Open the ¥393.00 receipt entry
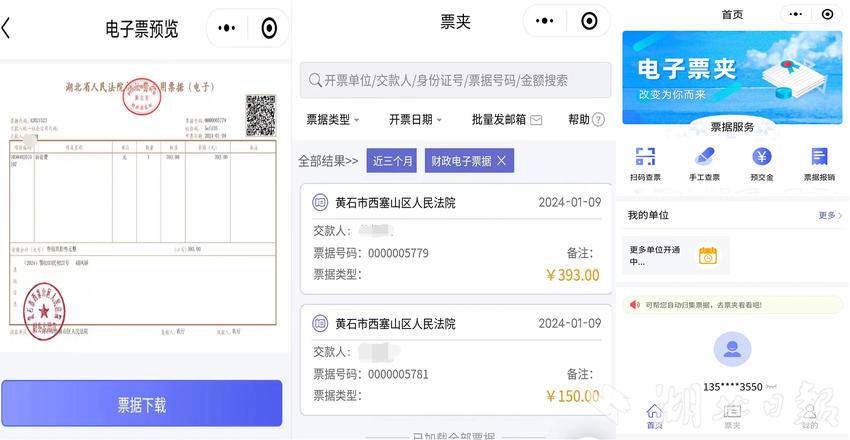This screenshot has height=440, width=850. (455, 239)
